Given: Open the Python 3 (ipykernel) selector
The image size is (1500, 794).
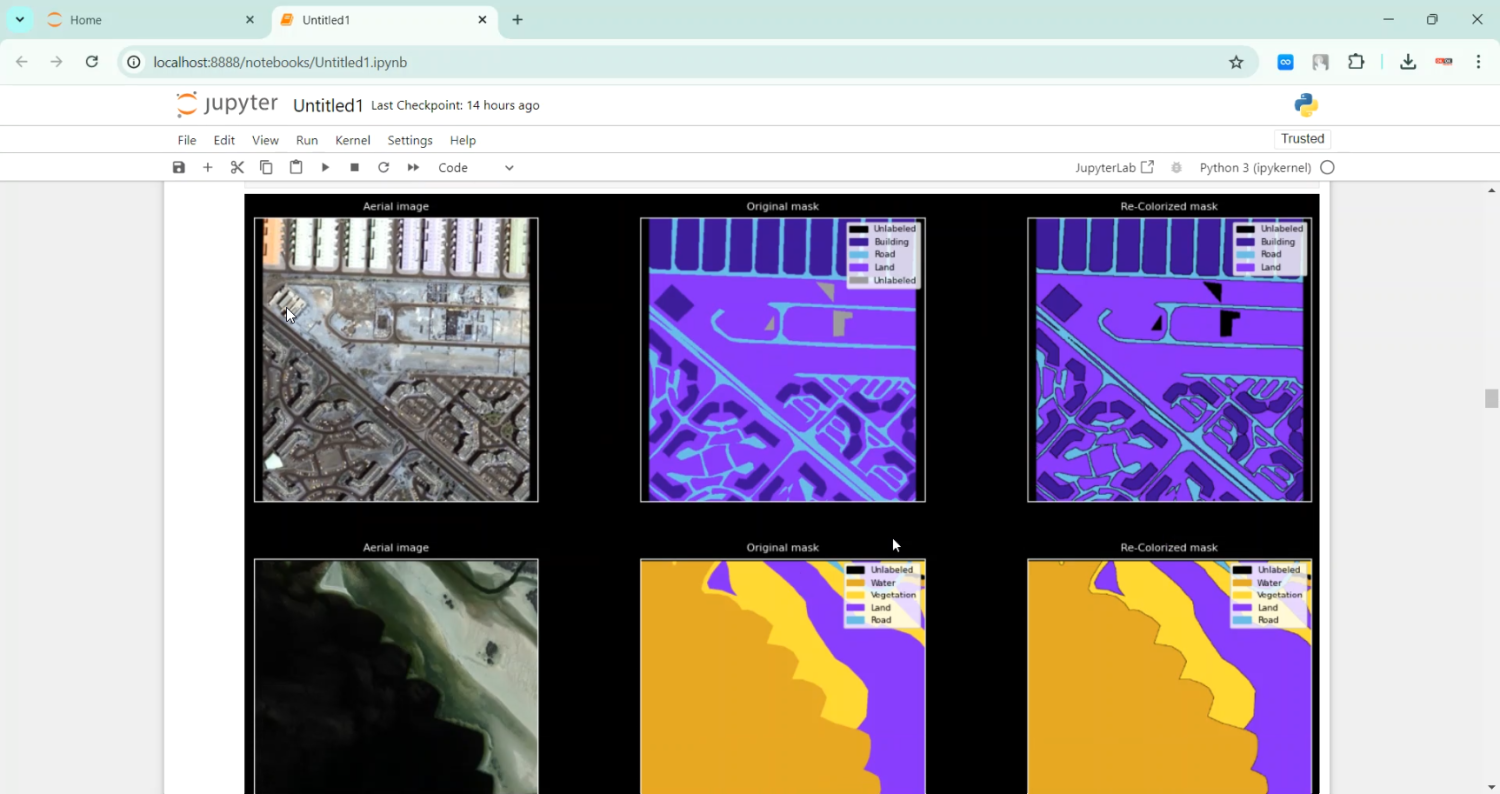Looking at the screenshot, I should [1255, 167].
